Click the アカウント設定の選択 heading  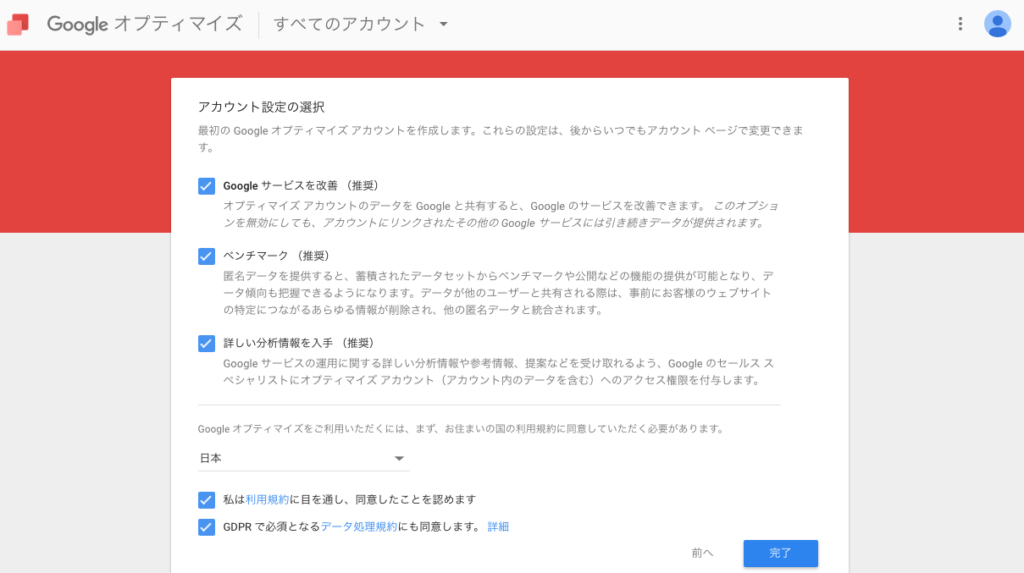point(261,107)
